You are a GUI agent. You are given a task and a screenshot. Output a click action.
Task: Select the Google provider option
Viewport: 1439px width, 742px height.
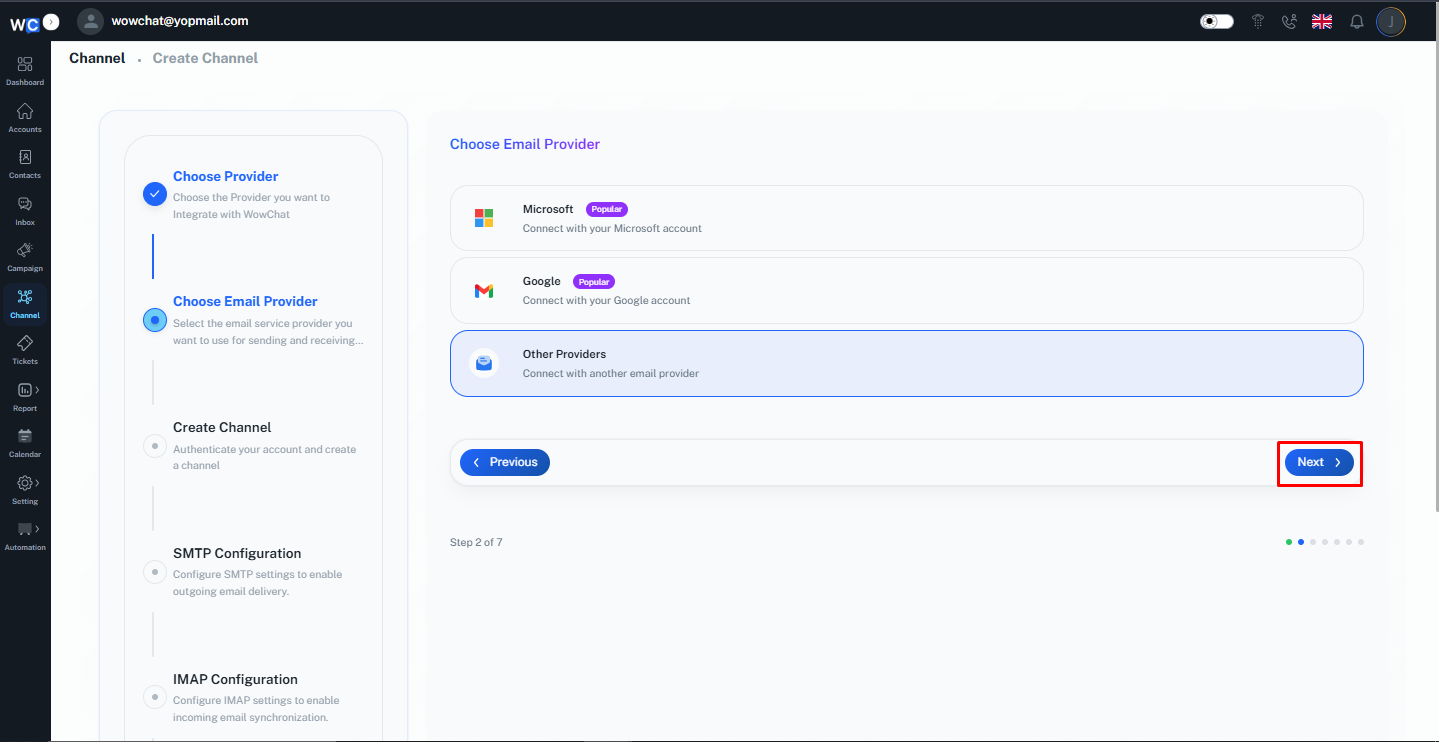click(x=907, y=290)
